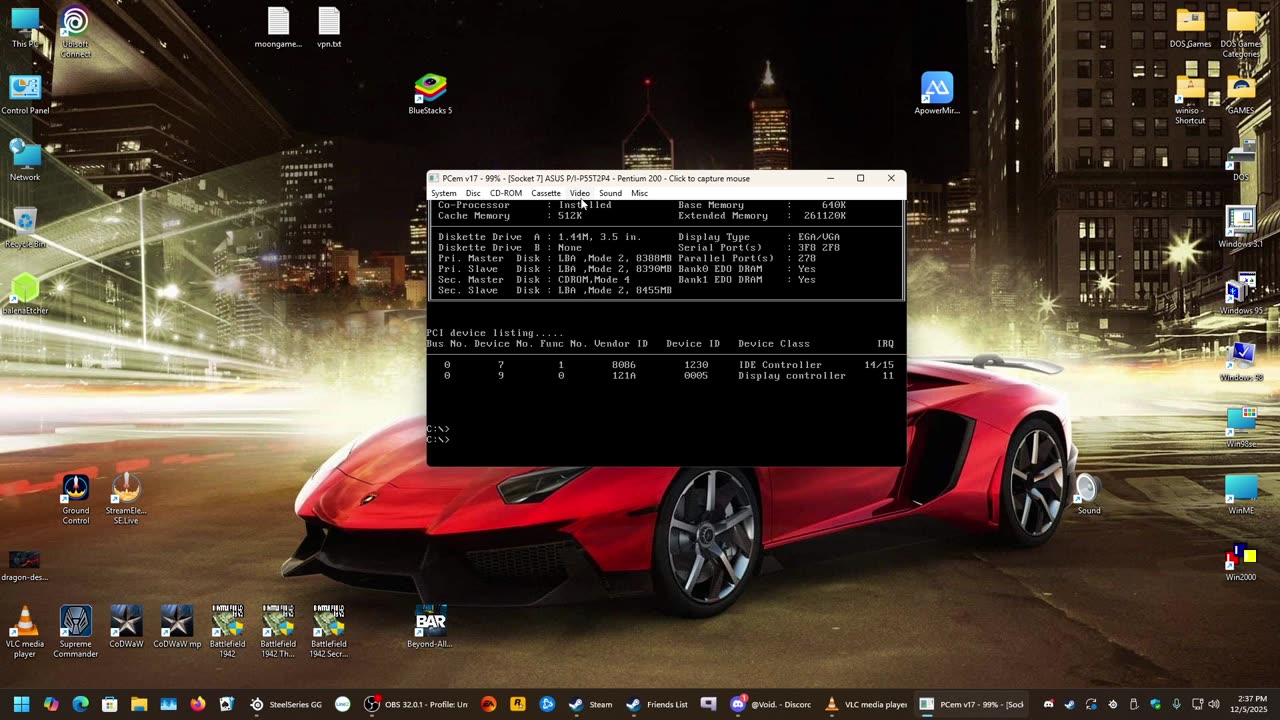This screenshot has width=1280, height=720.
Task: Select the Beyond-All-Reason BAR icon
Action: [x=430, y=623]
